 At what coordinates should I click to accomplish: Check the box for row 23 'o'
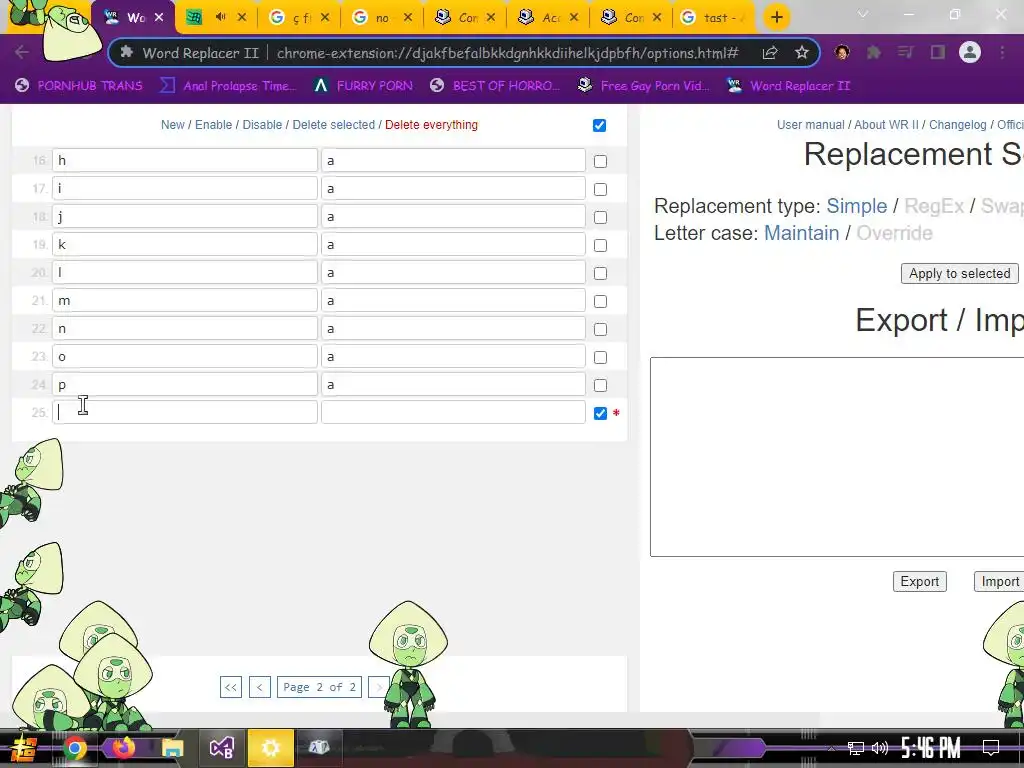pyautogui.click(x=600, y=358)
